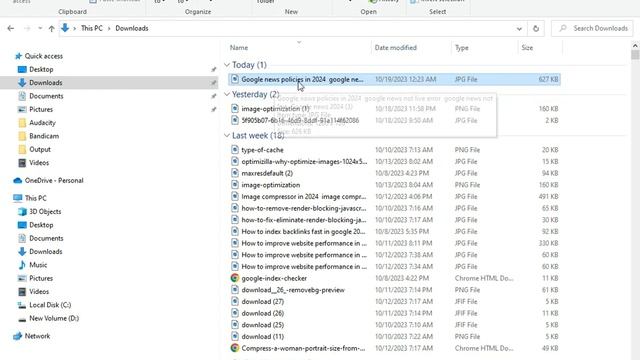Click 'Downloads' in the address path
The image size is (640, 360).
click(x=132, y=28)
